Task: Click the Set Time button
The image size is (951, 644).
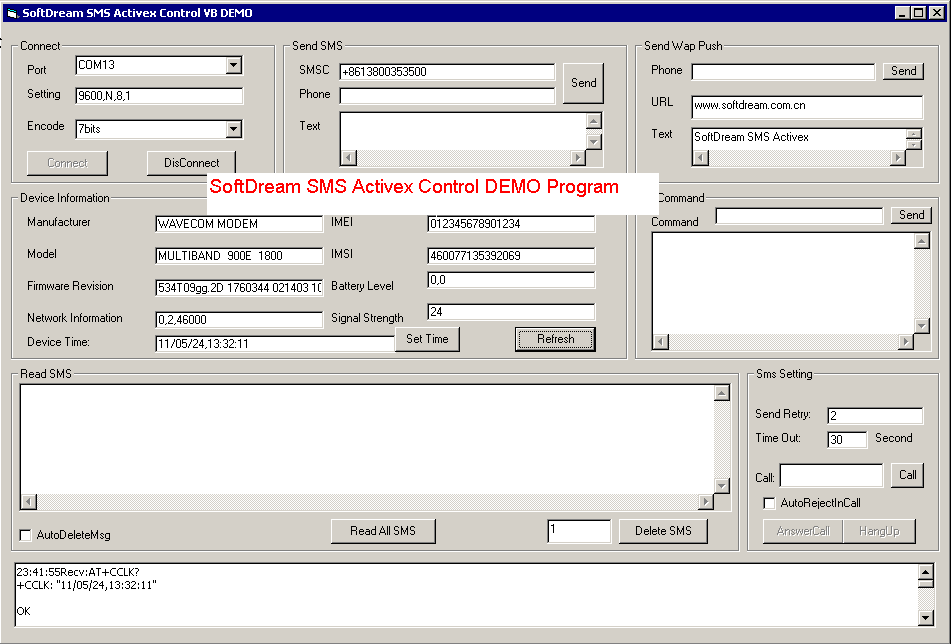Action: [x=427, y=339]
